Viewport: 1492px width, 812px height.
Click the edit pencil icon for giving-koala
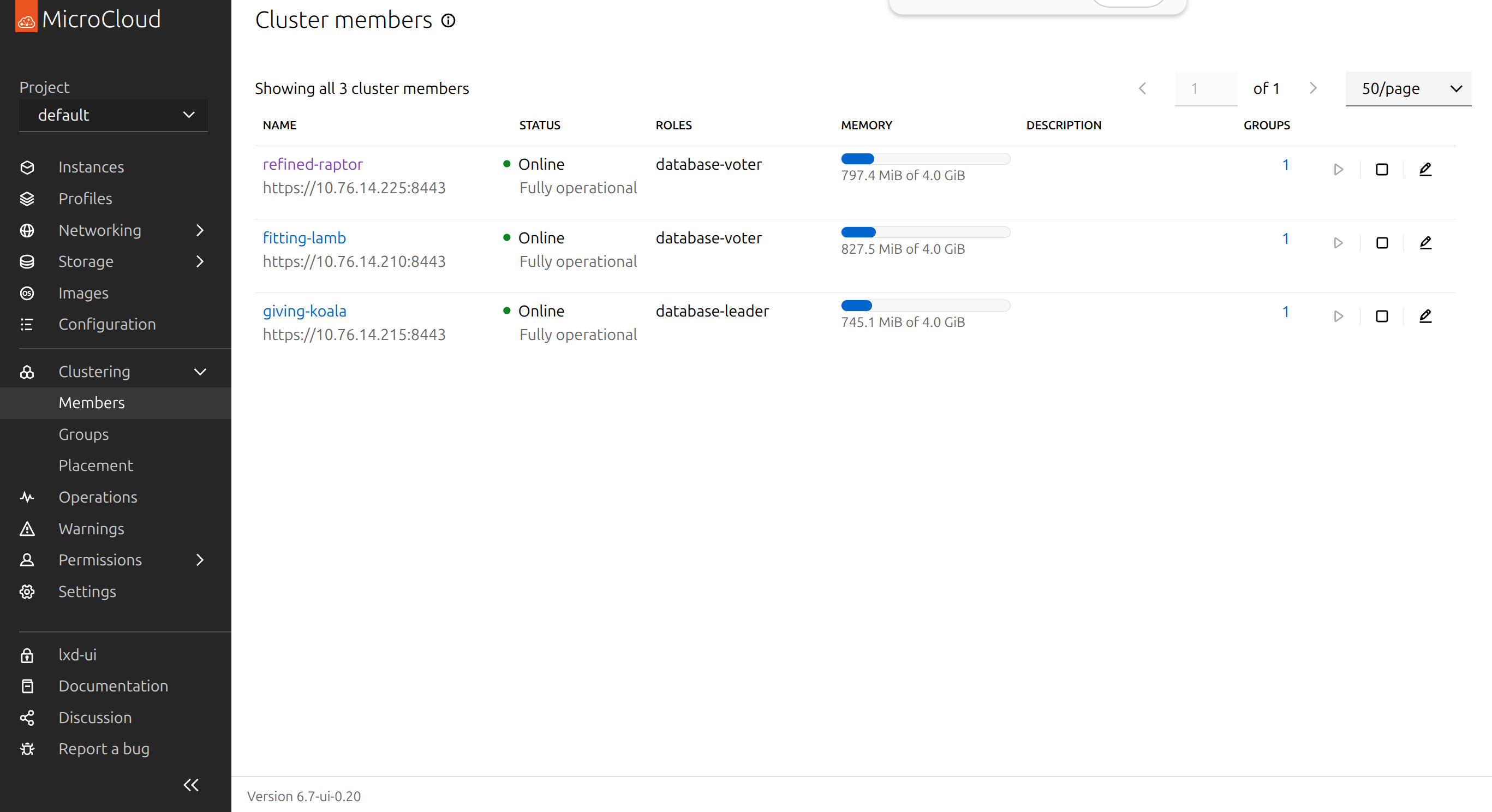1425,316
